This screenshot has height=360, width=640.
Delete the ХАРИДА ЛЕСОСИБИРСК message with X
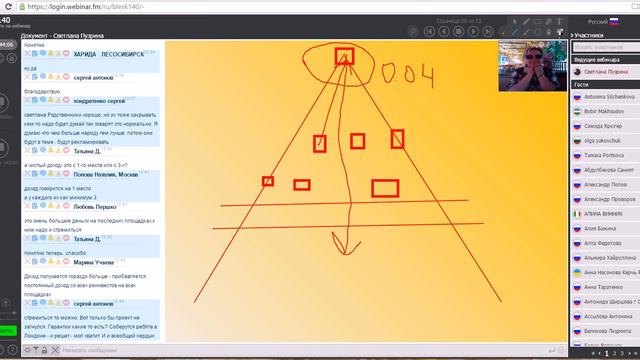[27, 53]
